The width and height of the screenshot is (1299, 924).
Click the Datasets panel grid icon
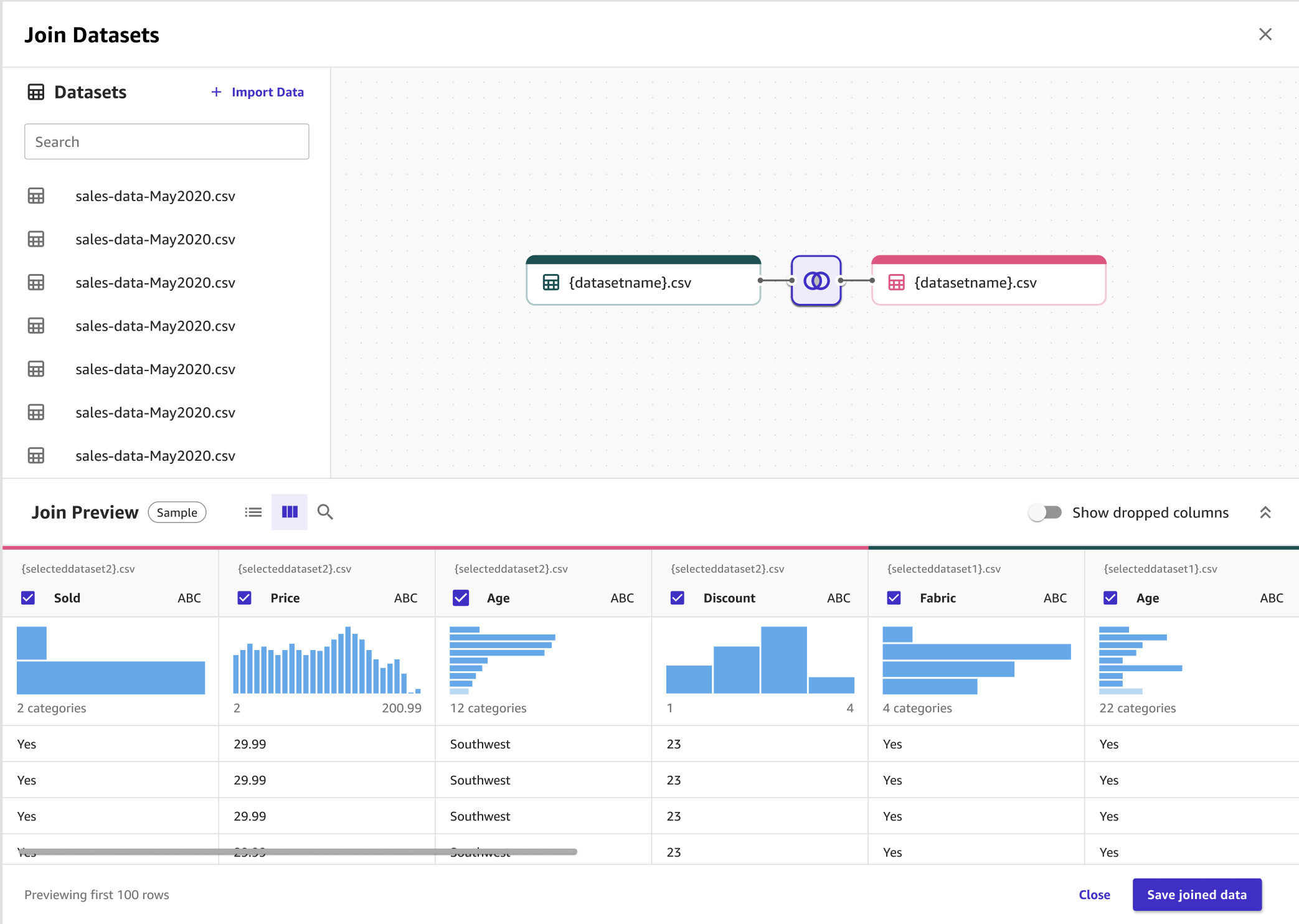coord(36,92)
